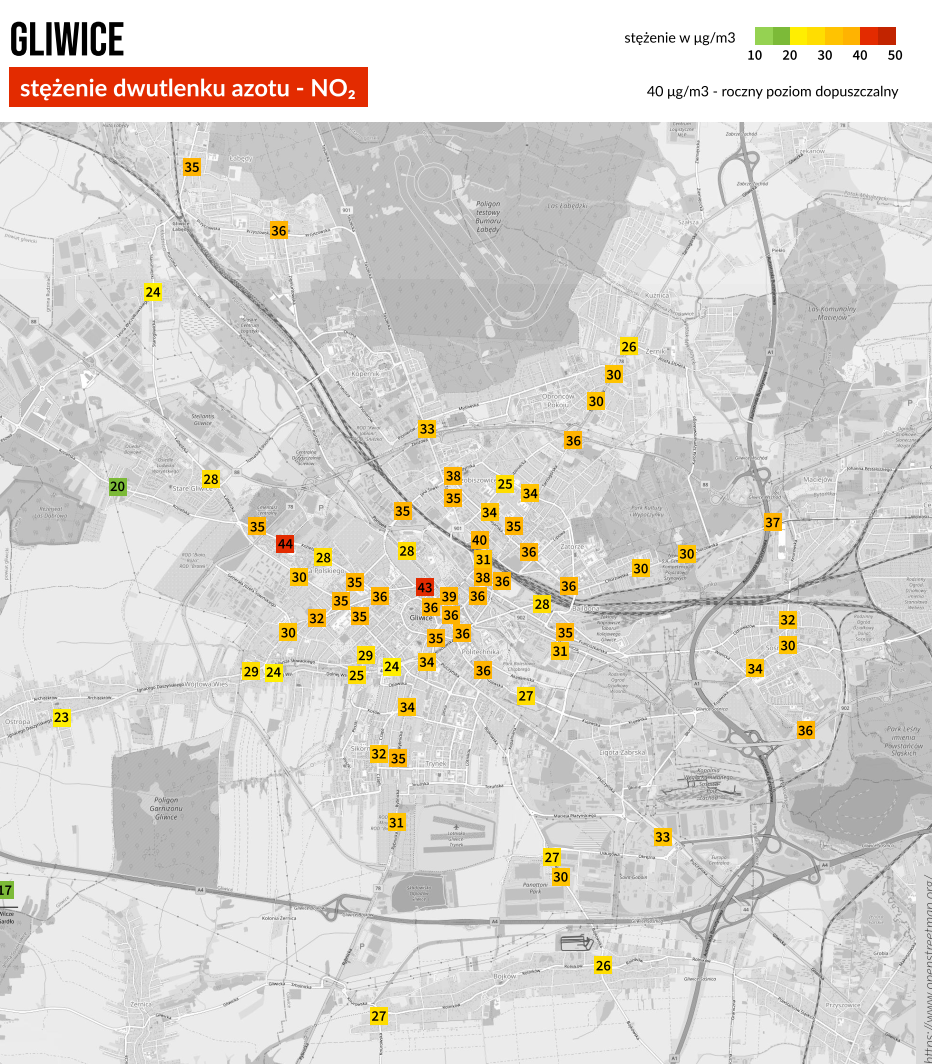Select the orange 37 measurement marker
Screen dimensions: 932x1064
772,522
